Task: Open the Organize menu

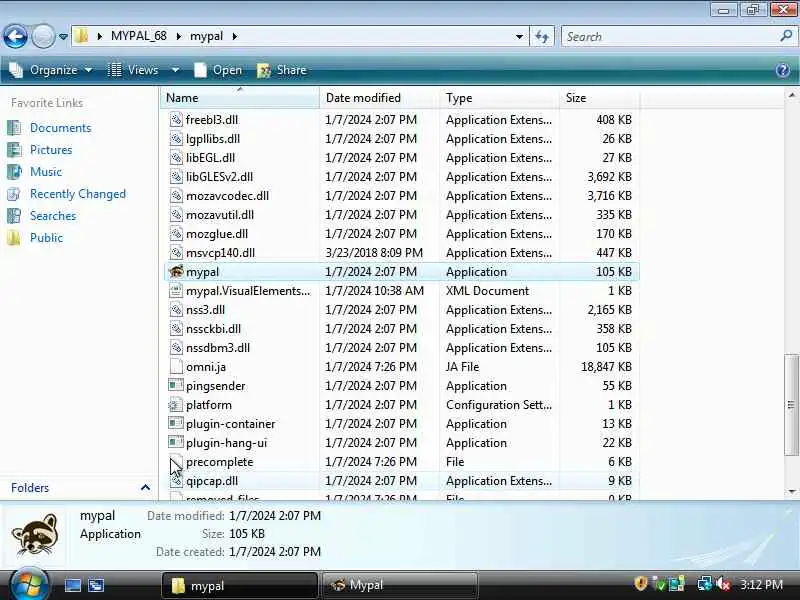Action: click(x=51, y=70)
